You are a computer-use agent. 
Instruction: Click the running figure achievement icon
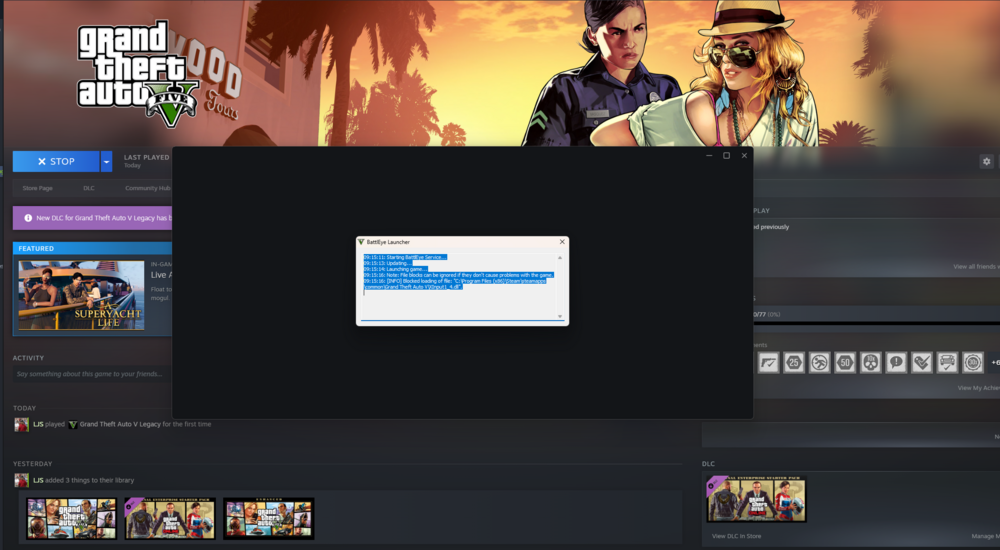pyautogui.click(x=820, y=362)
